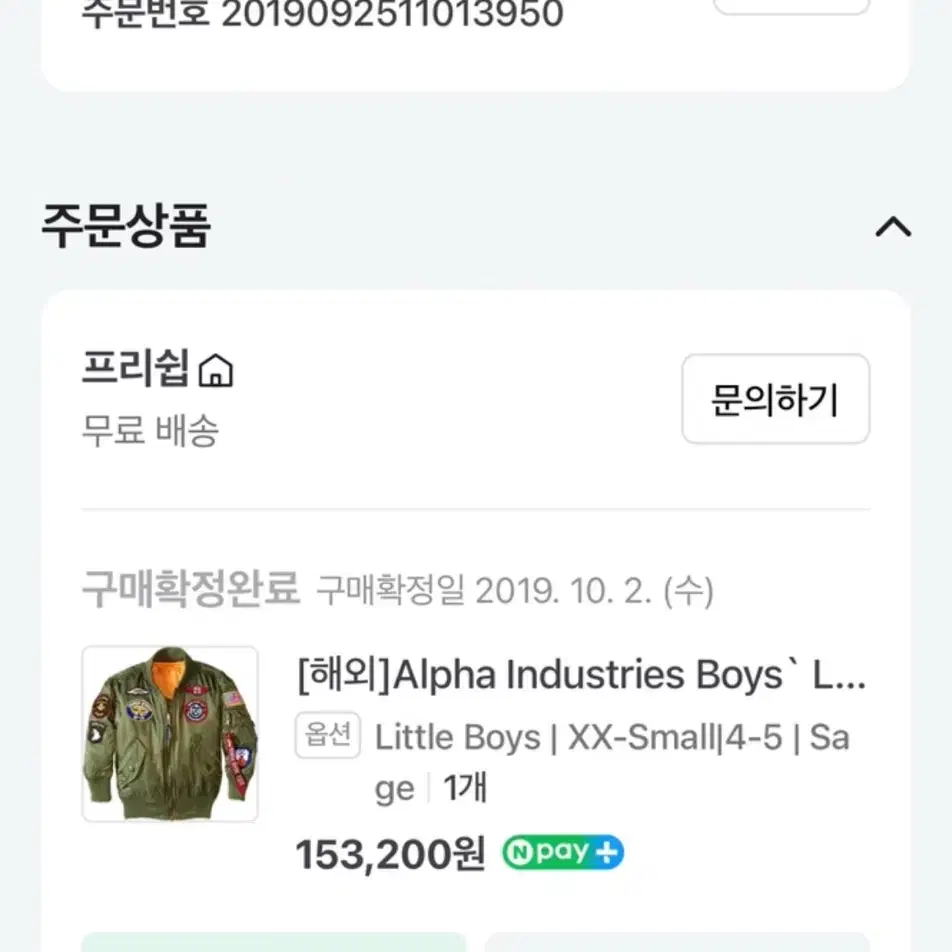Tap the 153,200원 price text
952x952 pixels.
(390, 854)
